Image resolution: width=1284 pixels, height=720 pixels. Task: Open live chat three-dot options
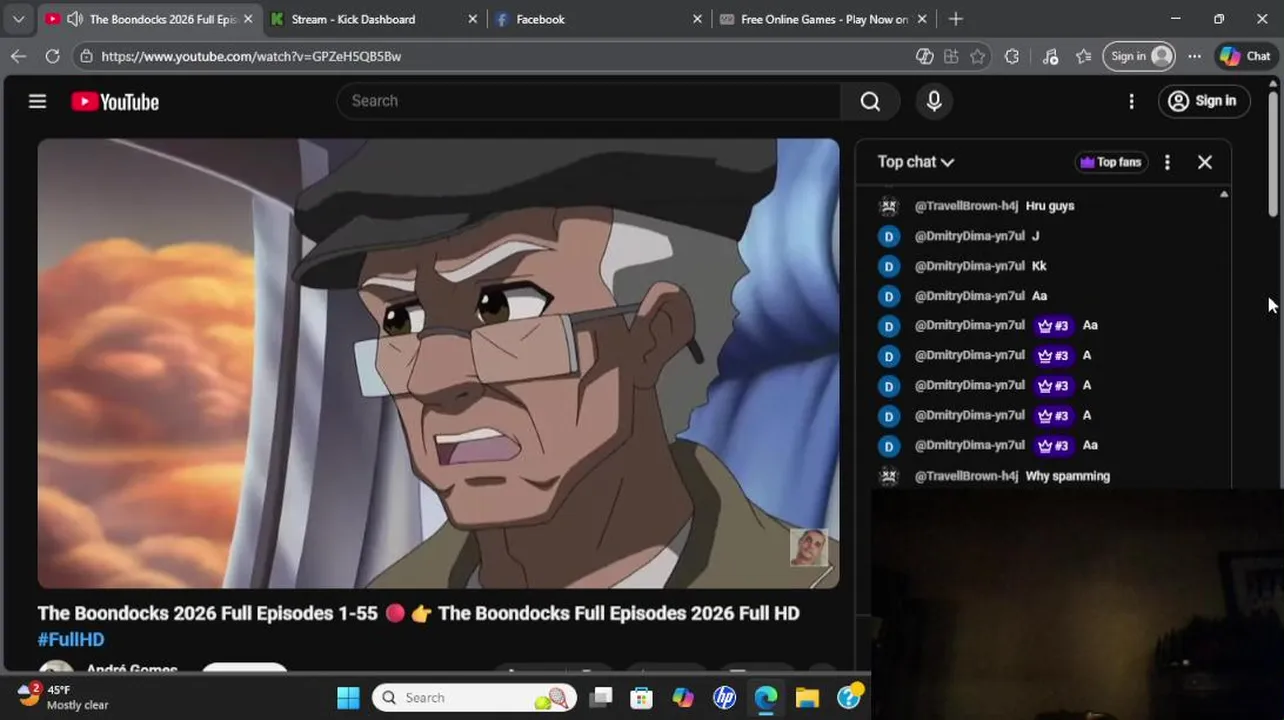point(1167,162)
